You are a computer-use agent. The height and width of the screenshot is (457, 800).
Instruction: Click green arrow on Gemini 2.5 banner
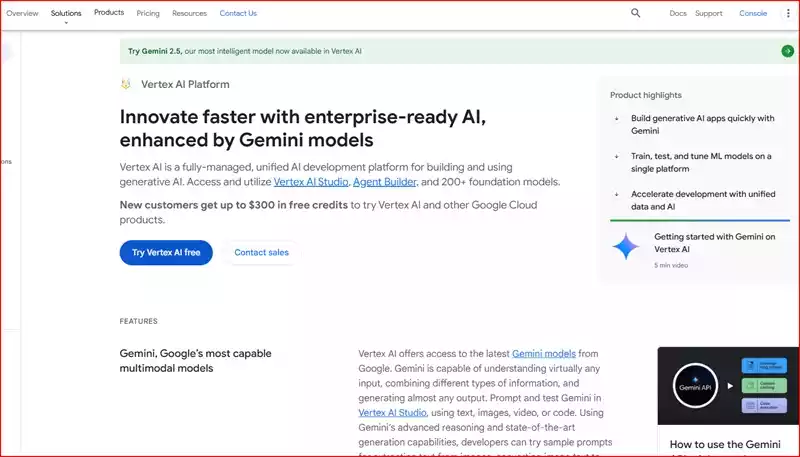click(787, 51)
